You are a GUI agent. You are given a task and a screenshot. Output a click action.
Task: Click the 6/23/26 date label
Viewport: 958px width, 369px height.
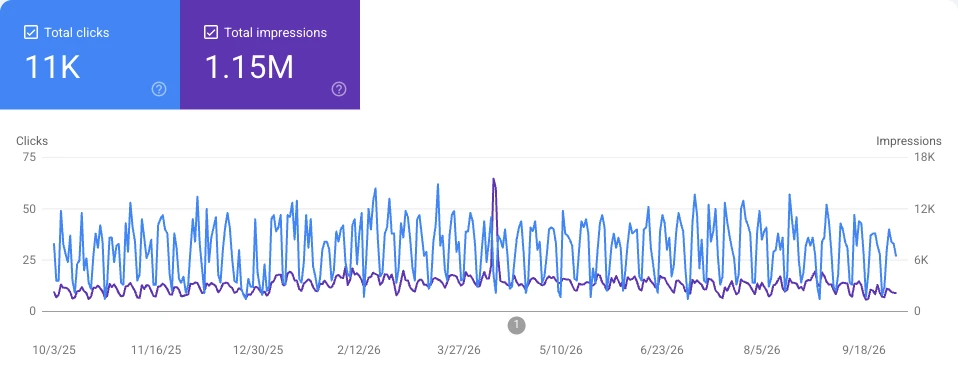[x=662, y=351]
